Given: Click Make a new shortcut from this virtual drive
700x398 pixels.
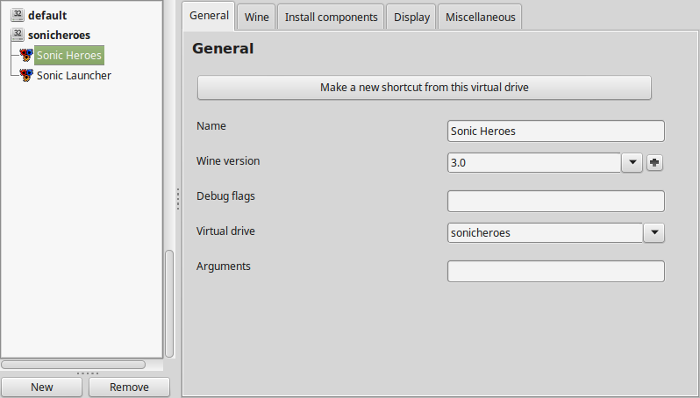Looking at the screenshot, I should coord(424,87).
